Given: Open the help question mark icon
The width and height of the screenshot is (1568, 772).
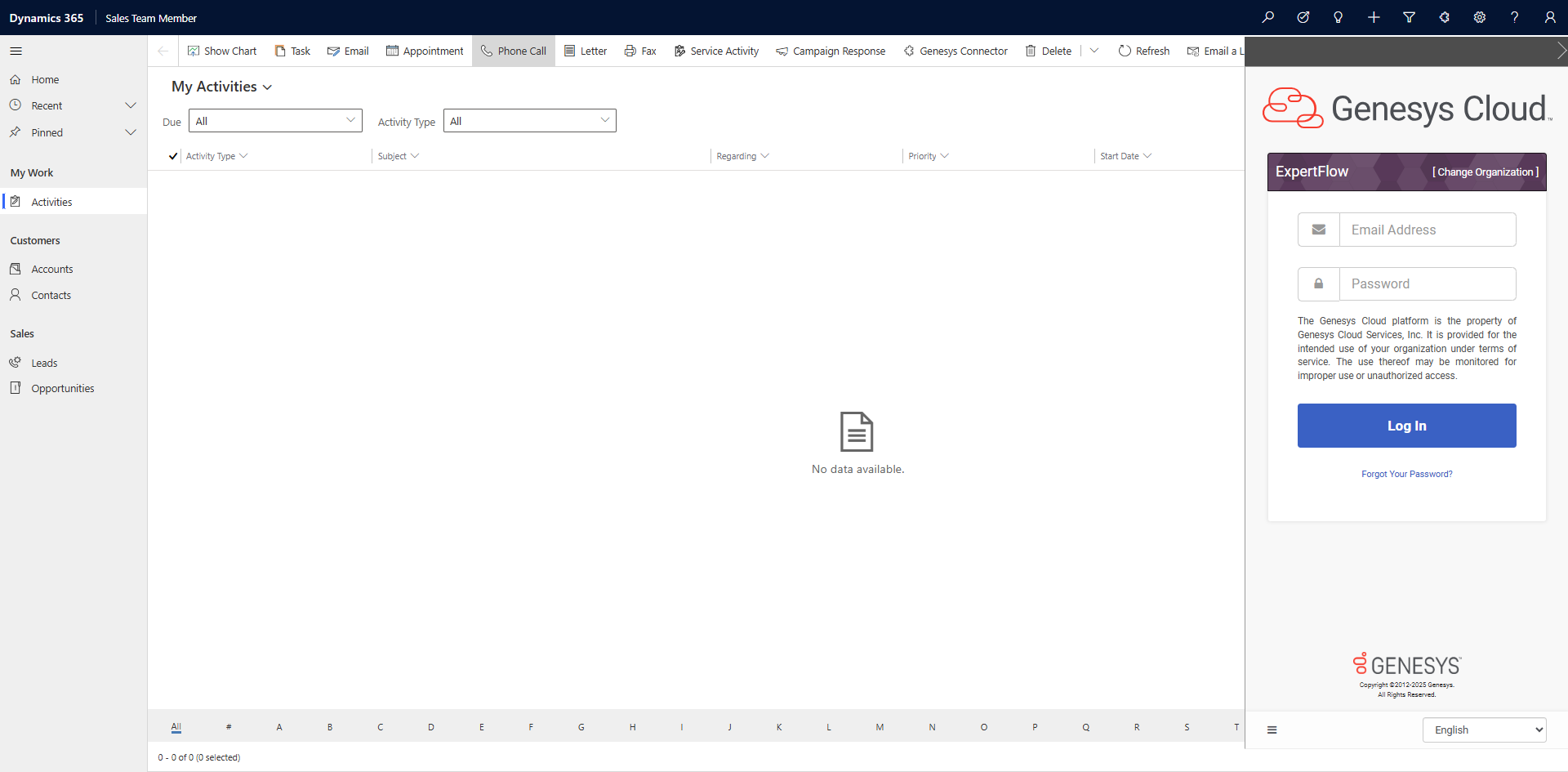Looking at the screenshot, I should coord(1514,17).
